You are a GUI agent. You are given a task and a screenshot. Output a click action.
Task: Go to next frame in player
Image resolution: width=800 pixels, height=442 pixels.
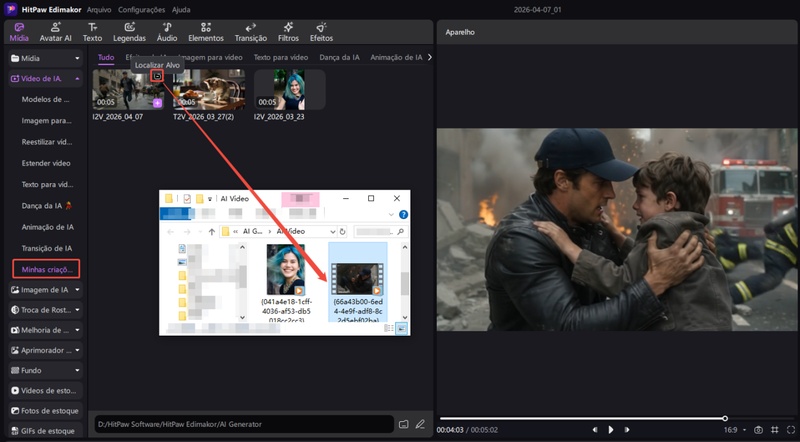627,430
